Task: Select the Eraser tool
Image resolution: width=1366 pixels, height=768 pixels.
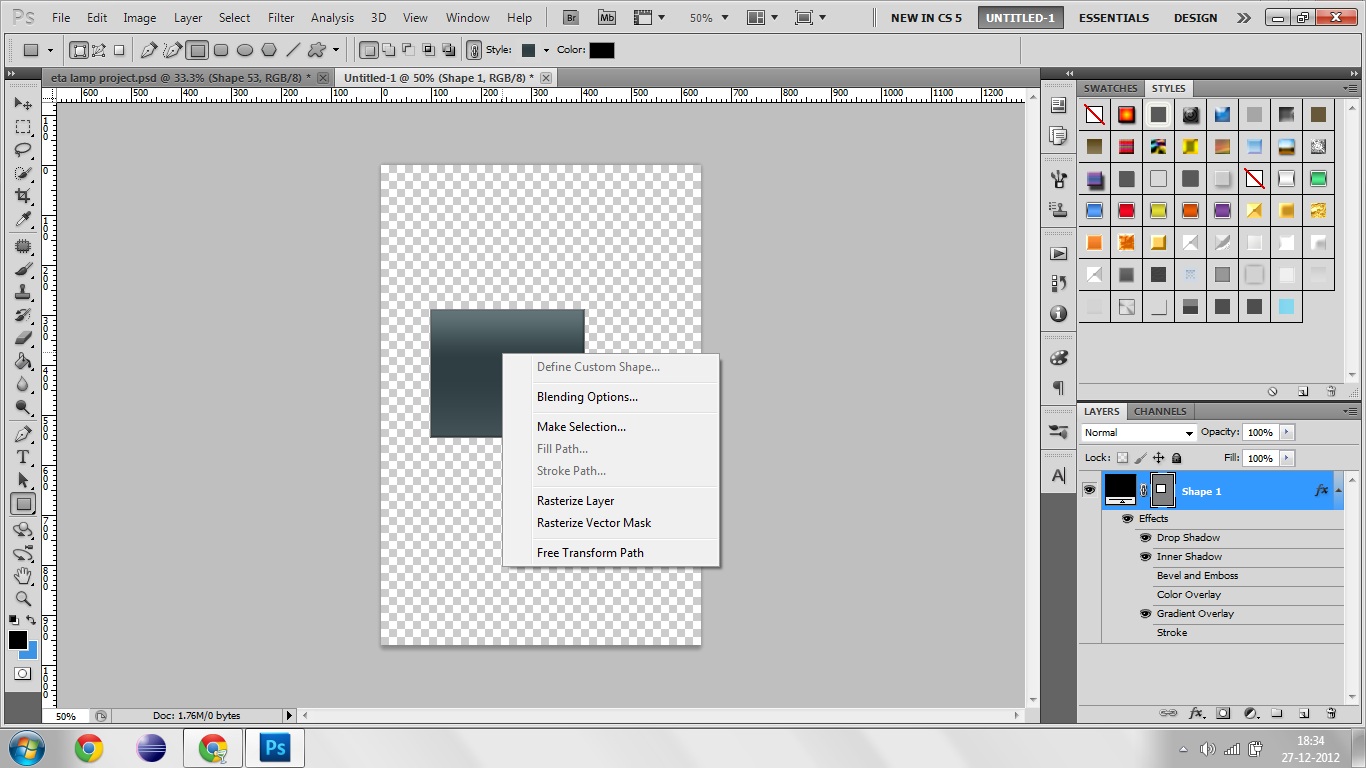Action: coord(23,338)
